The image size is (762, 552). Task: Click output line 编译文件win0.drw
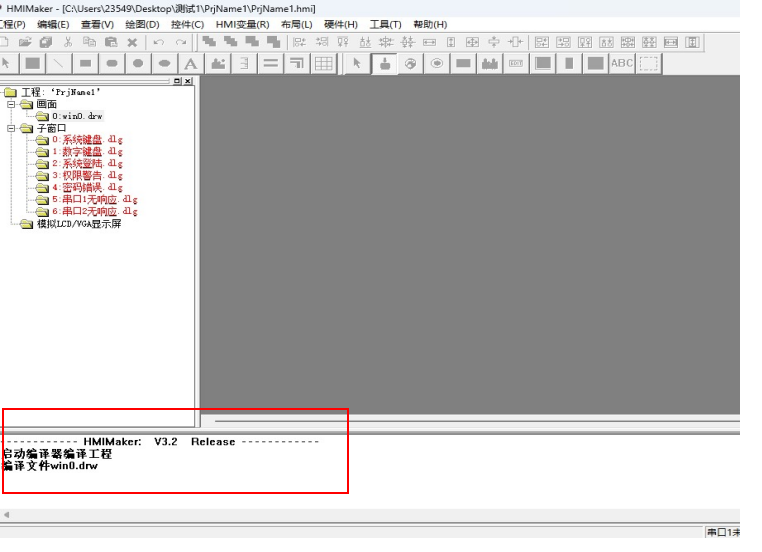pyautogui.click(x=50, y=466)
